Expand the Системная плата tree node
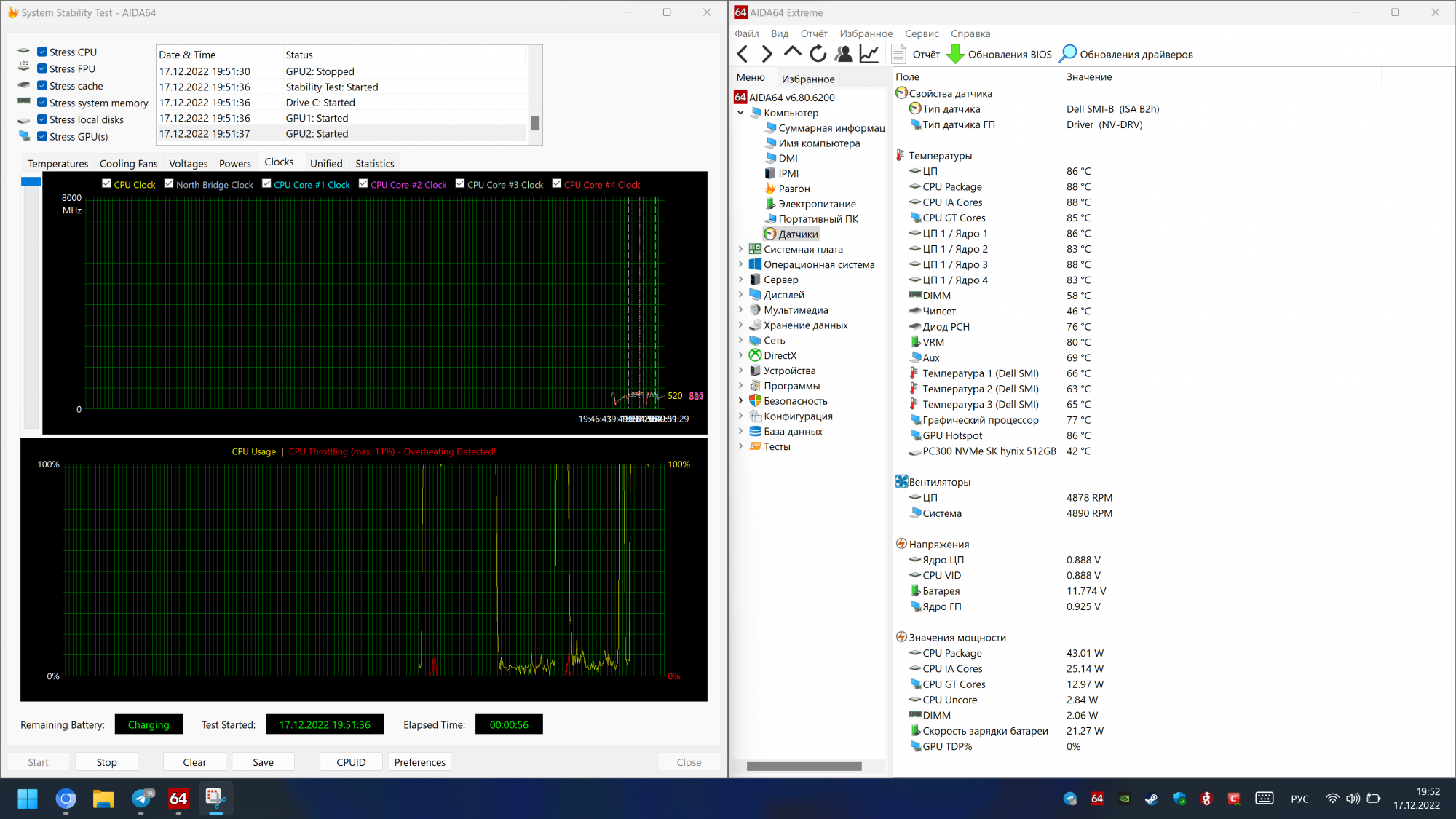The image size is (1456, 819). 741,249
